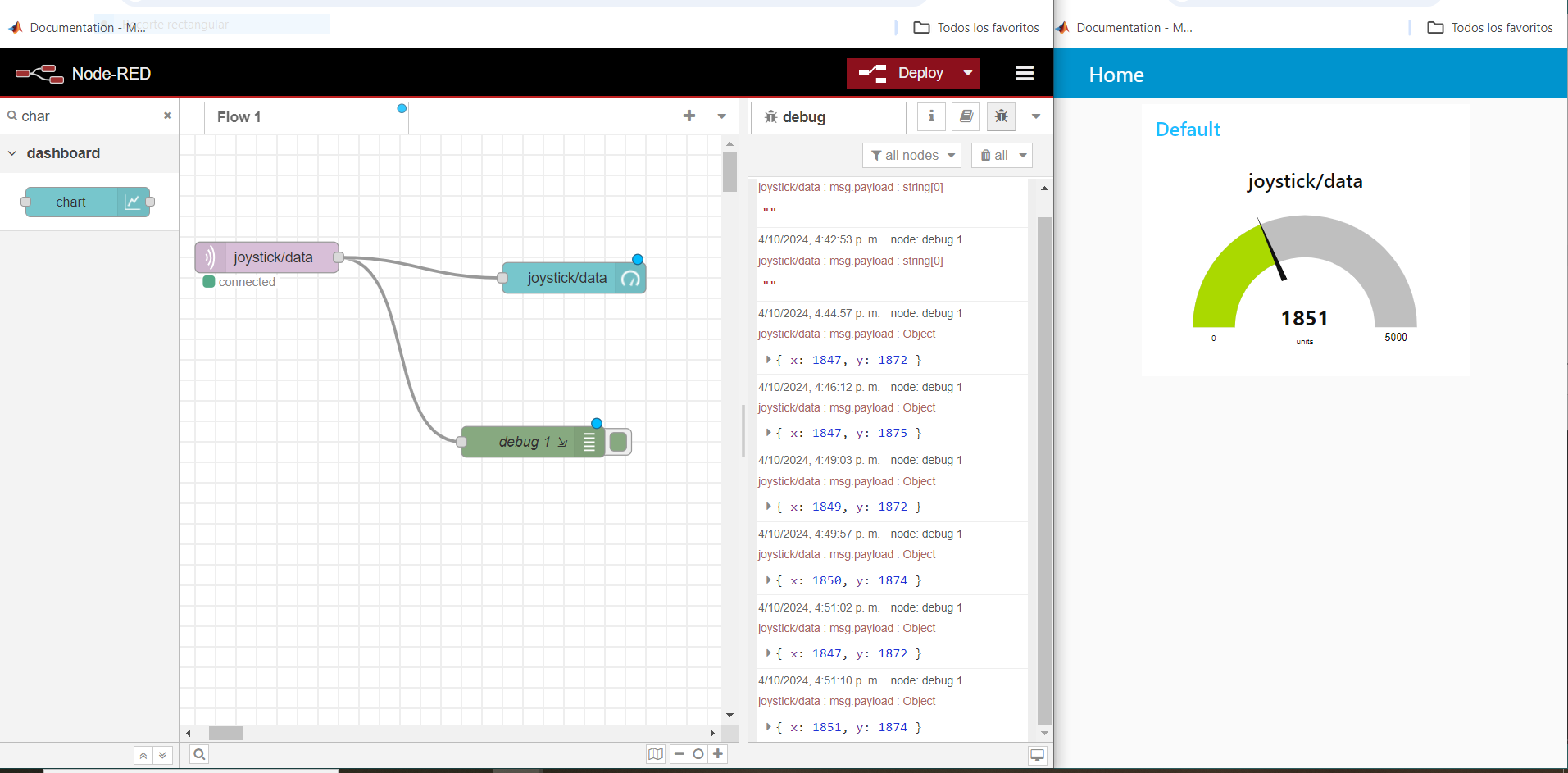
Task: Click the gauge value 1851
Action: 1304,318
